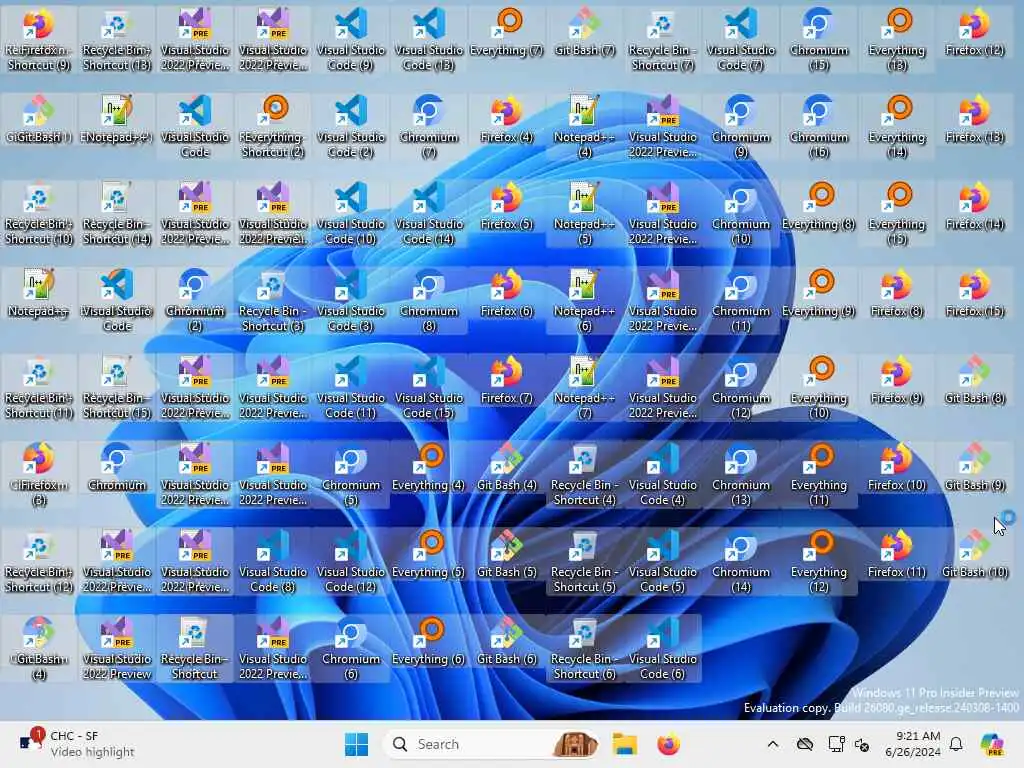Image resolution: width=1024 pixels, height=768 pixels.
Task: Select the Notepad++ (5) desktop shortcut
Action: point(584,214)
